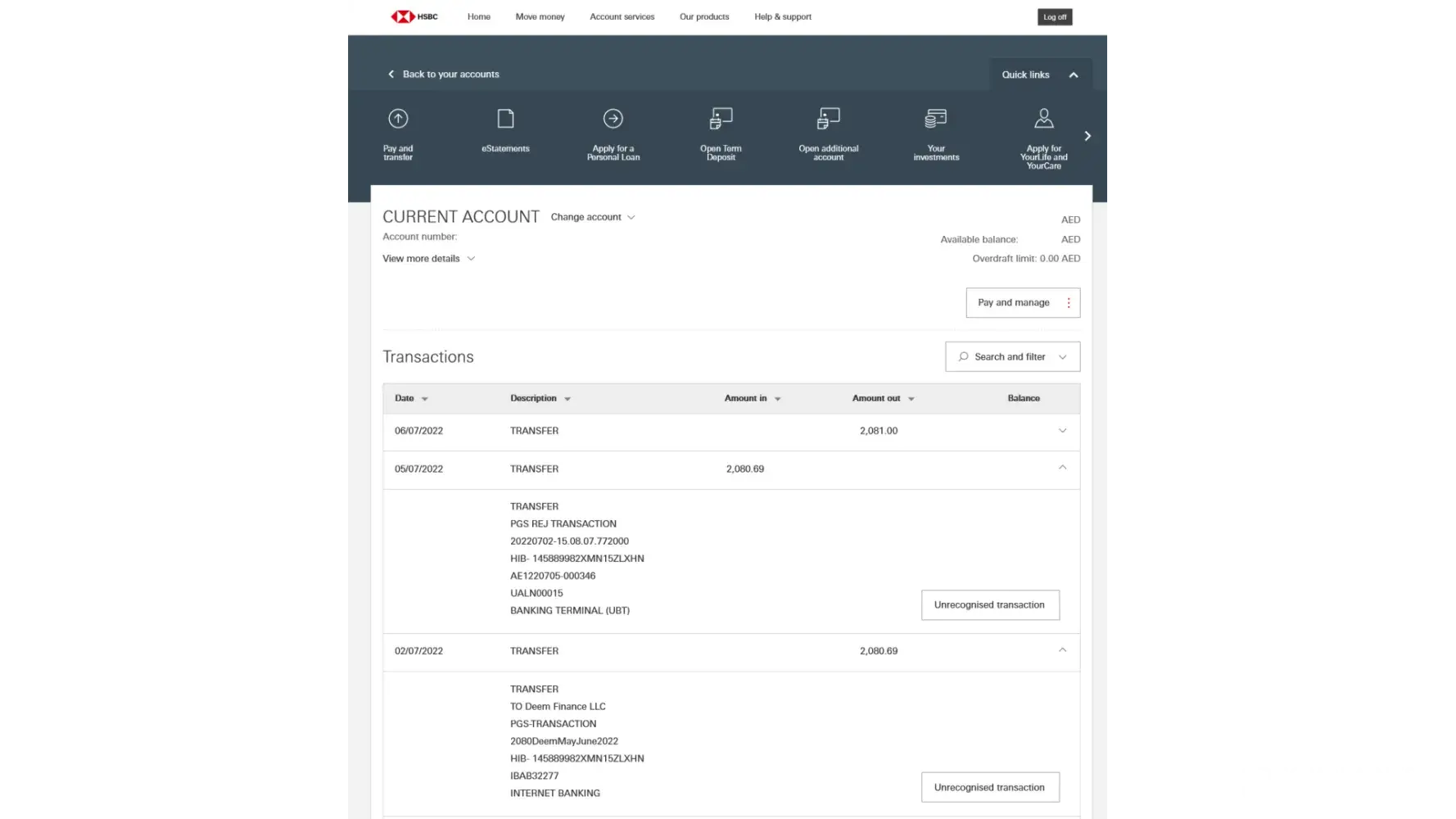This screenshot has width=1456, height=819.
Task: Click Apply for YourLife and YourCare icon
Action: coord(1043,120)
